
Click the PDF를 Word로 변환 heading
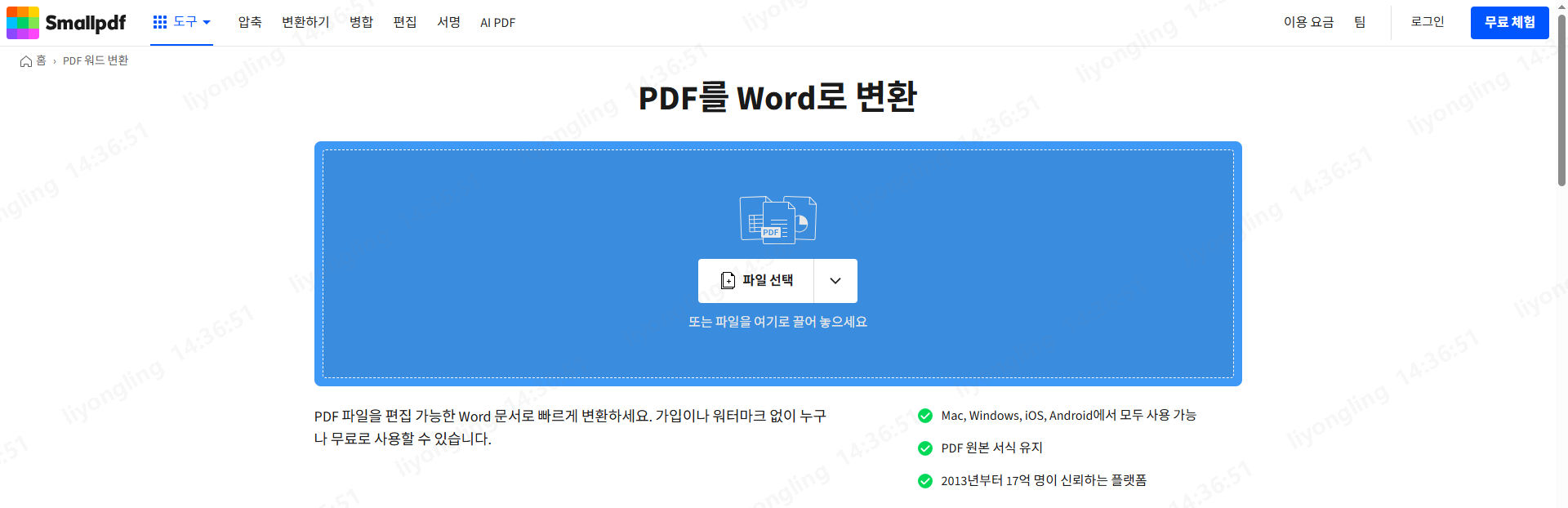pos(777,97)
